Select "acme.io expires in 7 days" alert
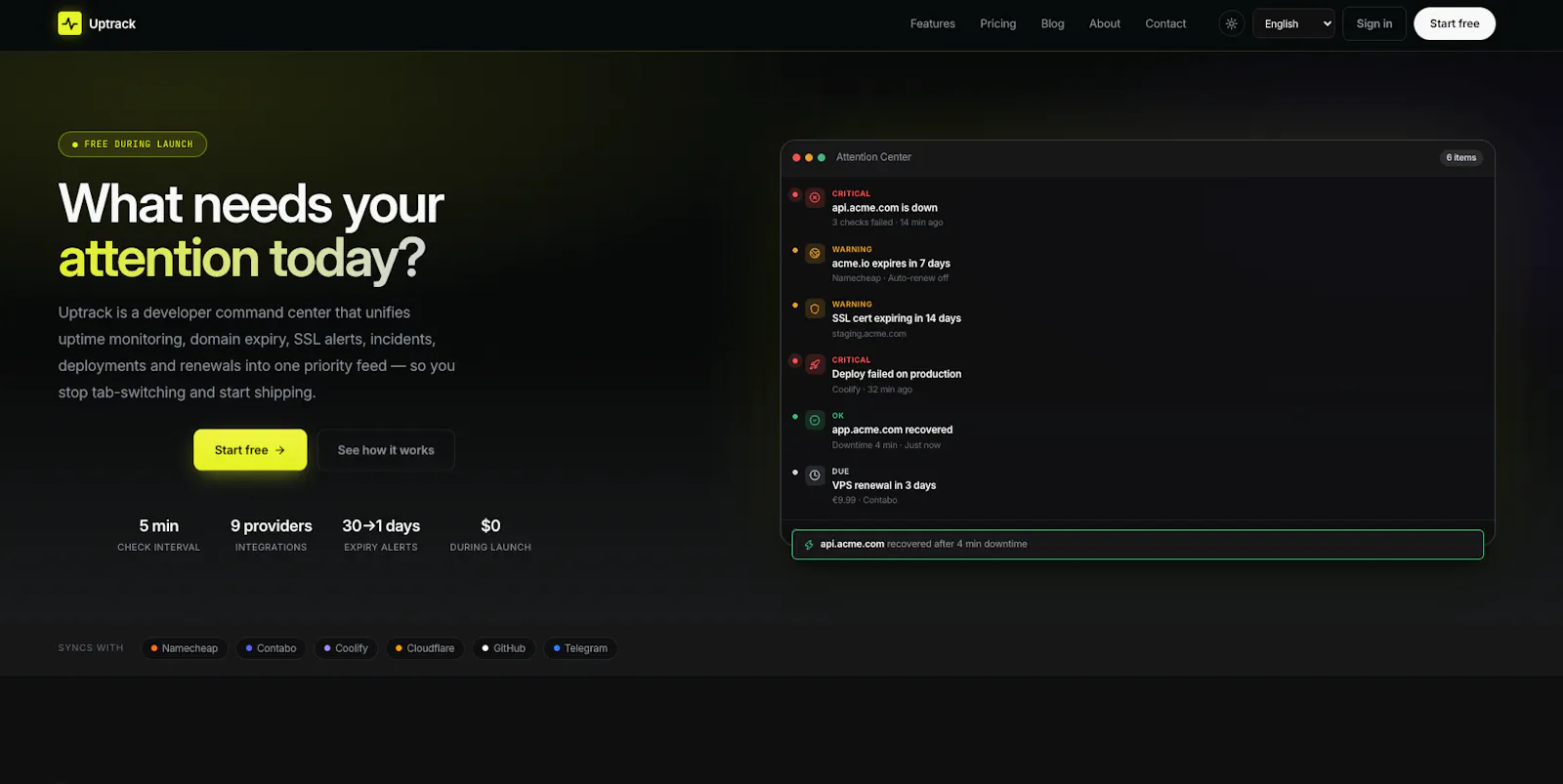This screenshot has width=1563, height=784. [891, 264]
